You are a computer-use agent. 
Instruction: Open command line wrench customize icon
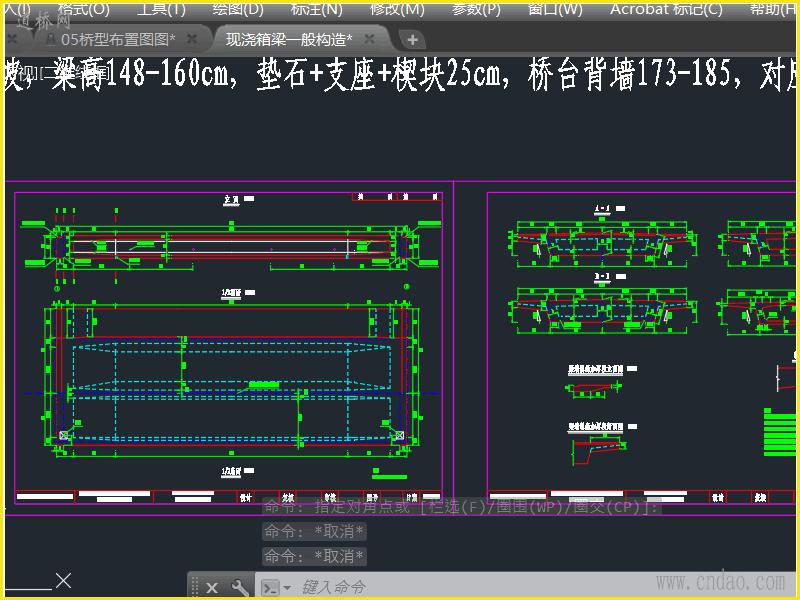click(239, 588)
